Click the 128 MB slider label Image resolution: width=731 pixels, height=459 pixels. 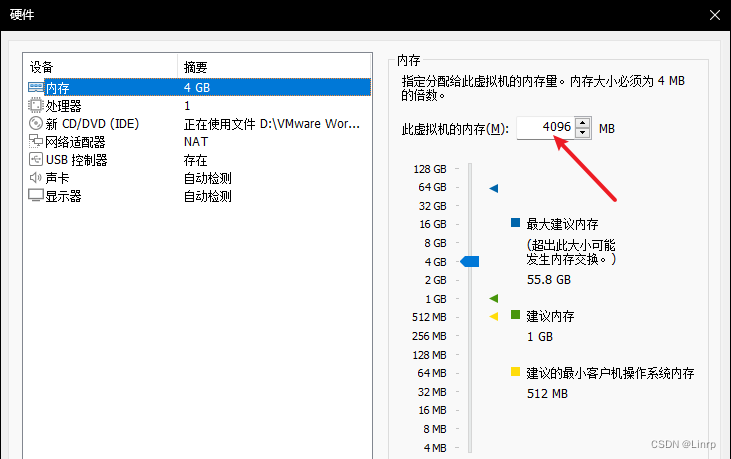[429, 355]
